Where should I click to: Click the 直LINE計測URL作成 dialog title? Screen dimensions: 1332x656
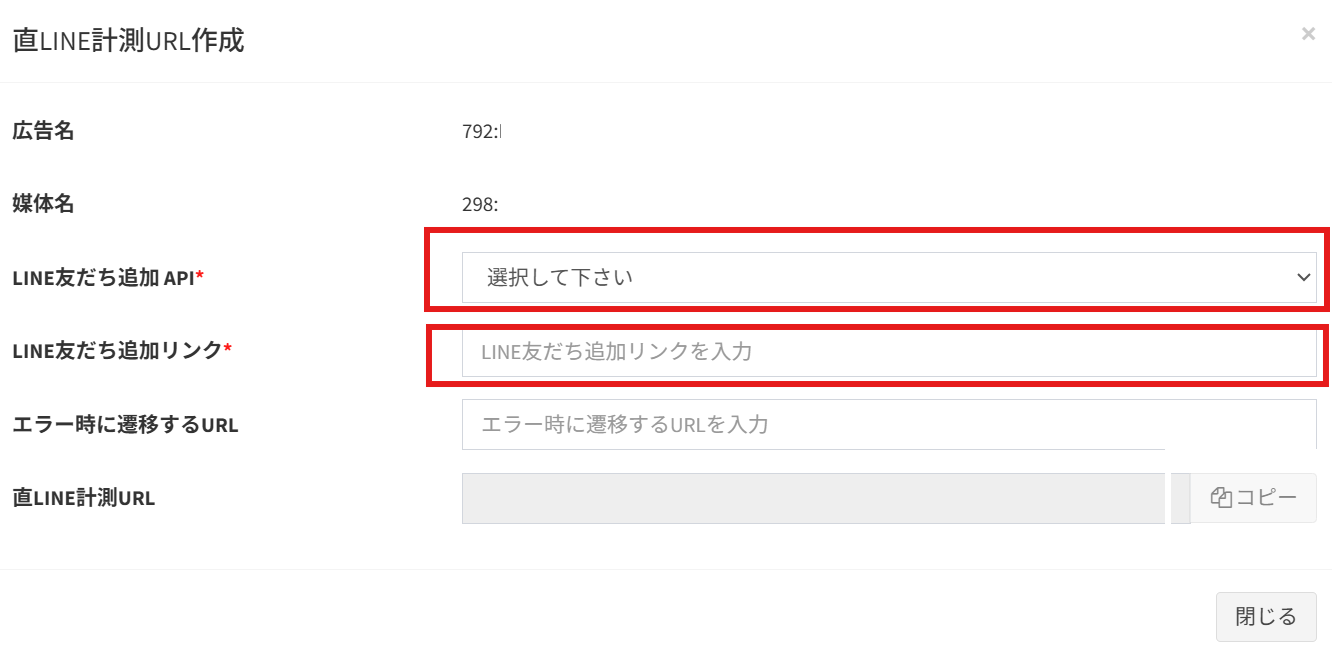128,41
